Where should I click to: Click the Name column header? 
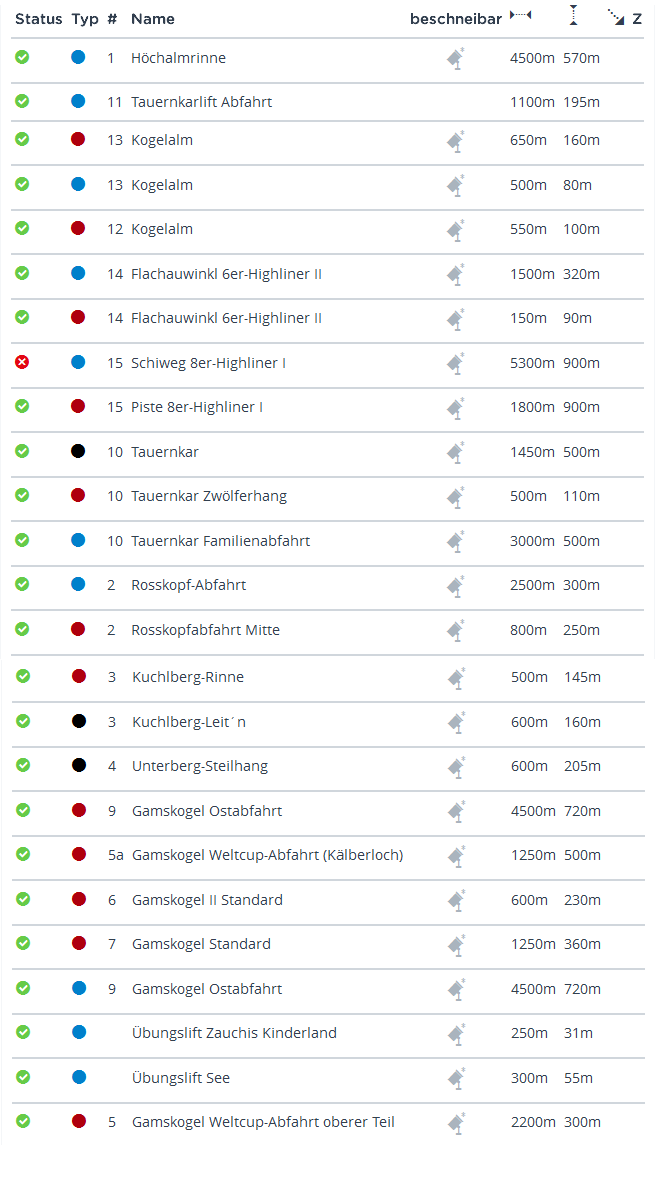click(x=153, y=19)
